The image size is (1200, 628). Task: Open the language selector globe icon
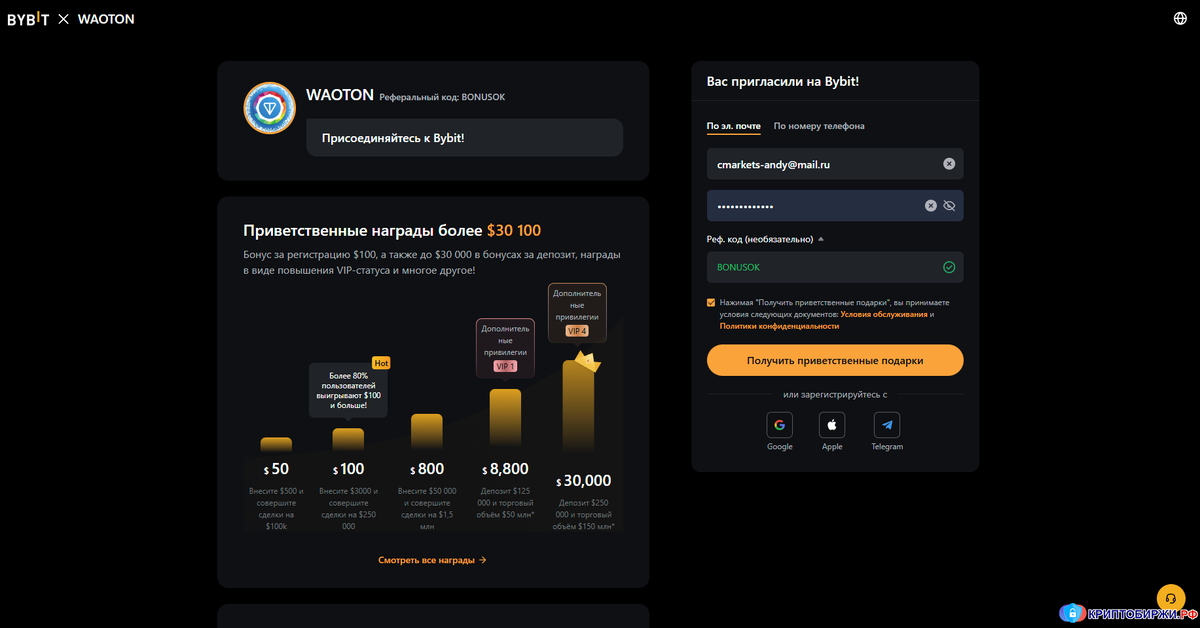(x=1179, y=17)
